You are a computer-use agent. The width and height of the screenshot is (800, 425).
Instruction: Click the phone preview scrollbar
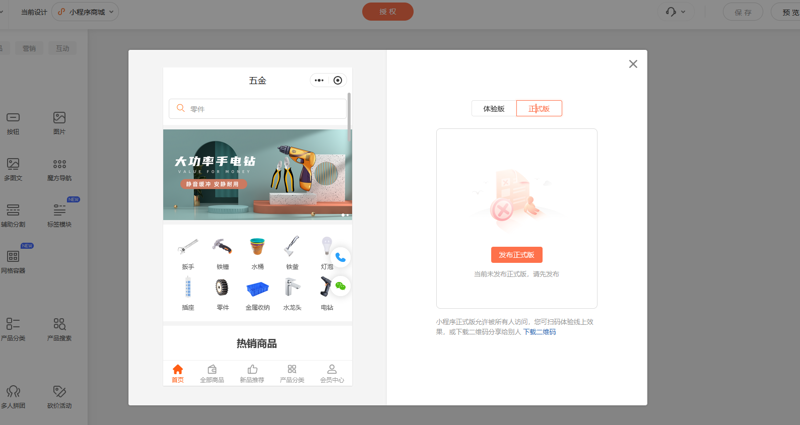point(349,117)
